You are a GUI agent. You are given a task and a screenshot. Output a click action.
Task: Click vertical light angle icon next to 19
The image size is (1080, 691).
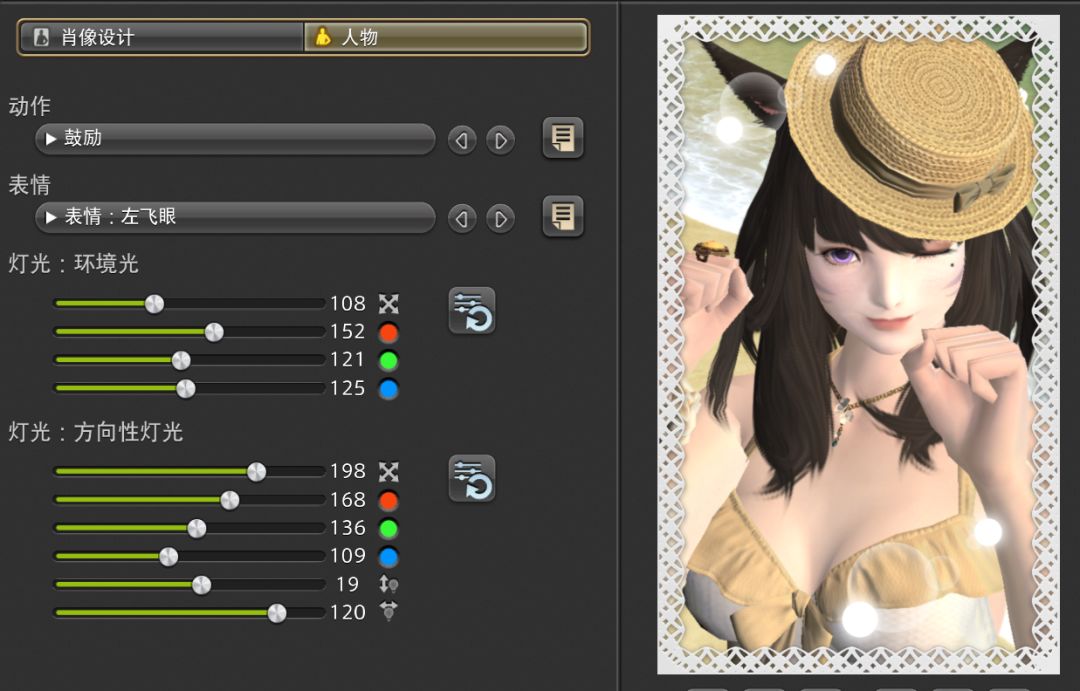click(388, 585)
